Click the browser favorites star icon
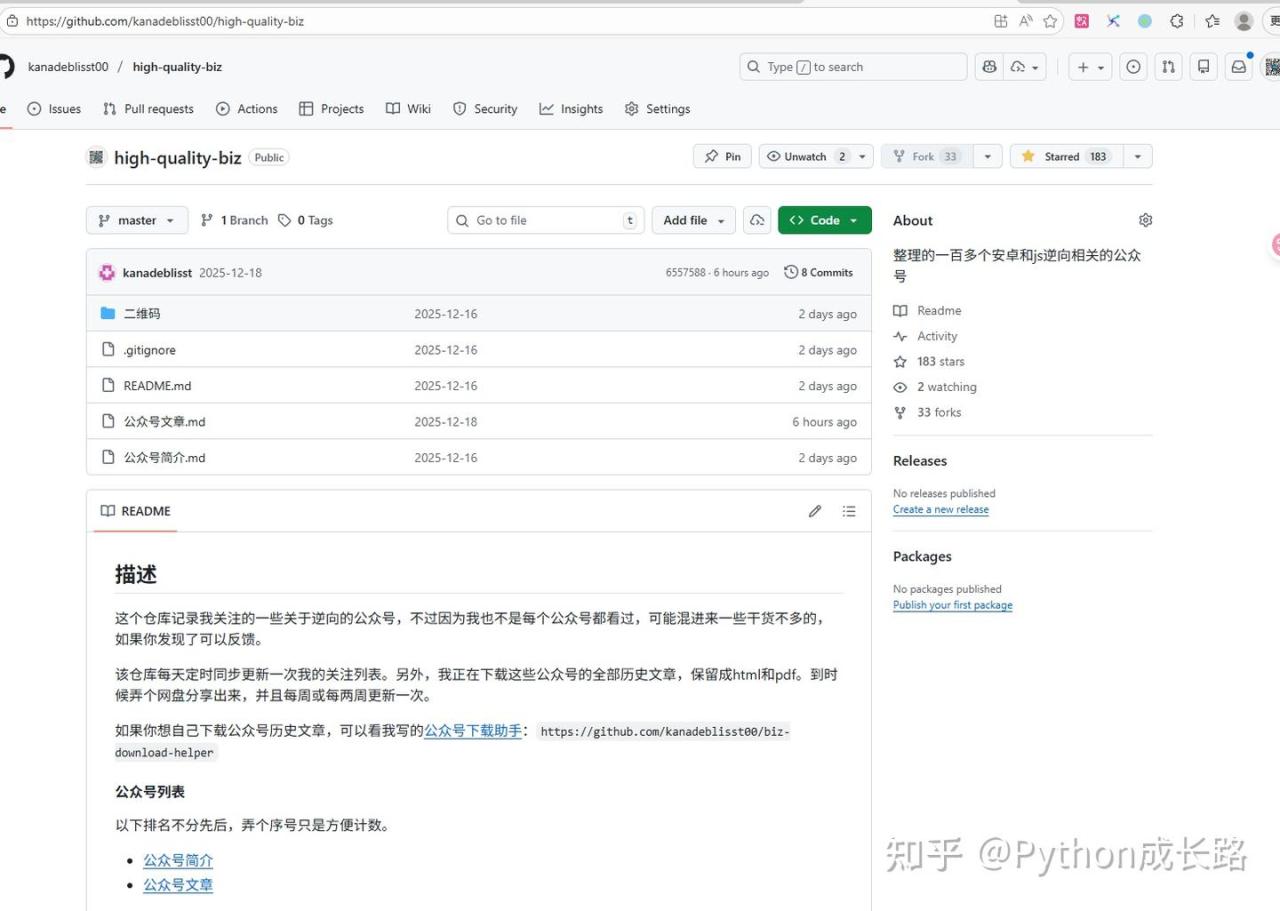 click(1050, 21)
